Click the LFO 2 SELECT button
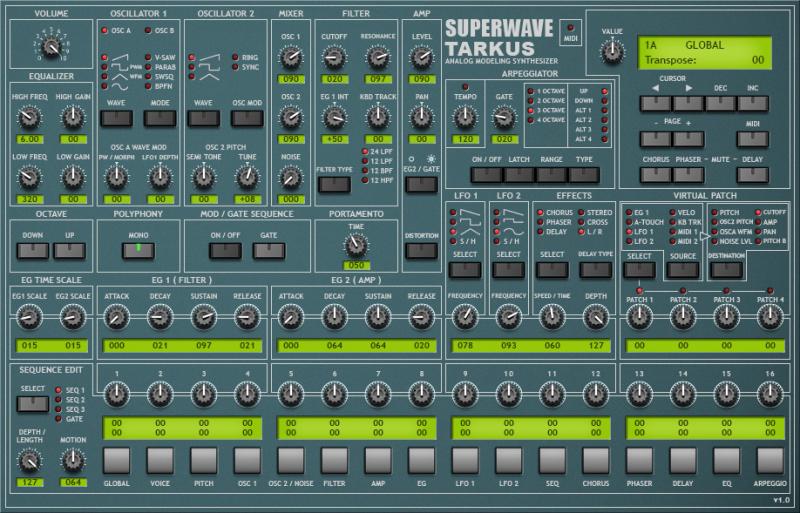This screenshot has height=513, width=800. (x=509, y=270)
